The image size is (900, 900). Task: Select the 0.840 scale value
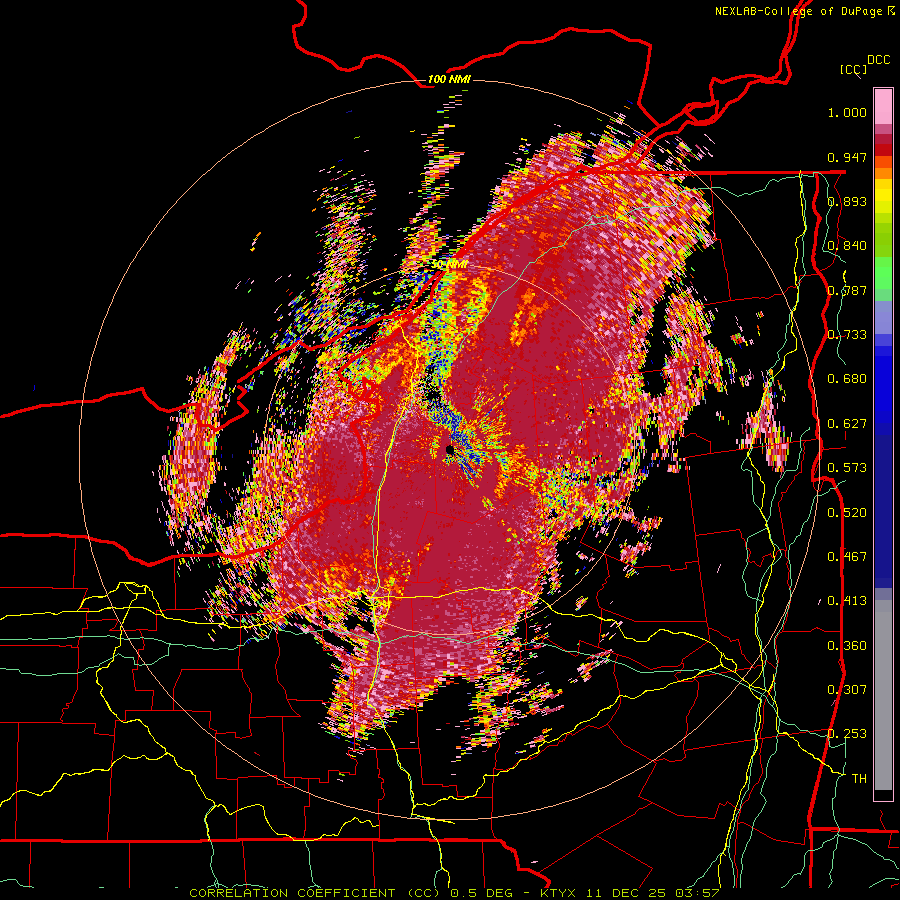847,246
